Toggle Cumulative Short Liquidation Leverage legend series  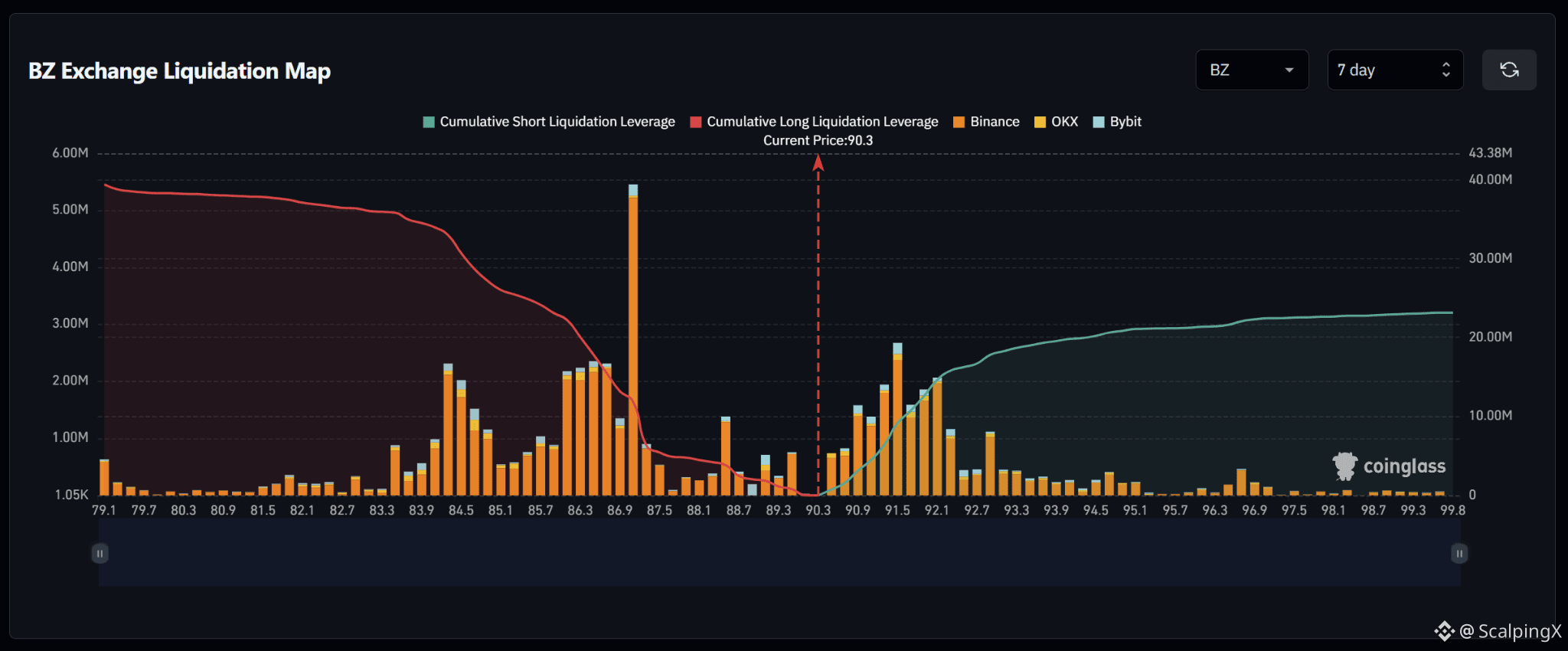tap(549, 122)
